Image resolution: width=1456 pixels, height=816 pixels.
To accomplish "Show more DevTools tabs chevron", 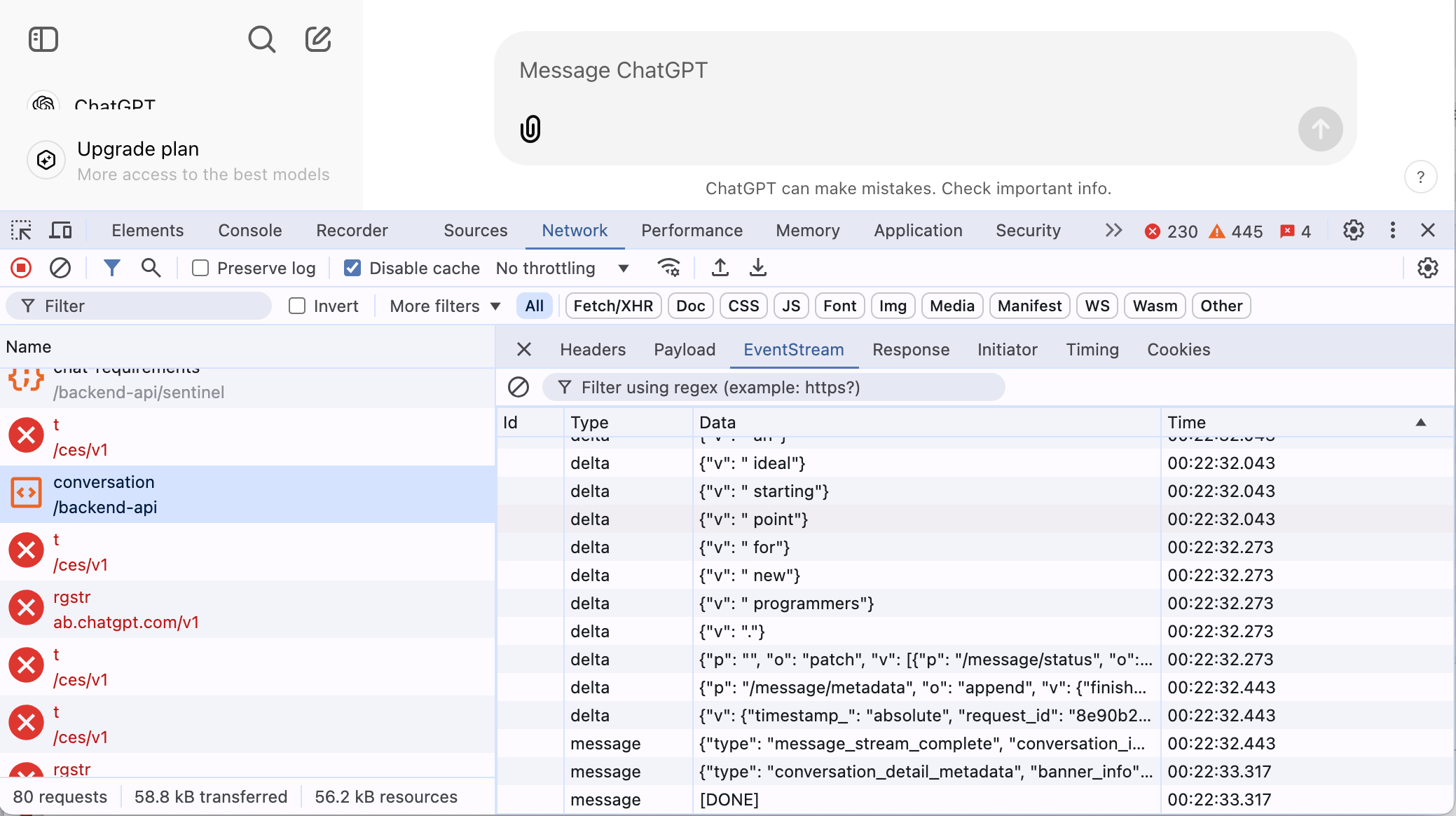I will (x=1113, y=231).
